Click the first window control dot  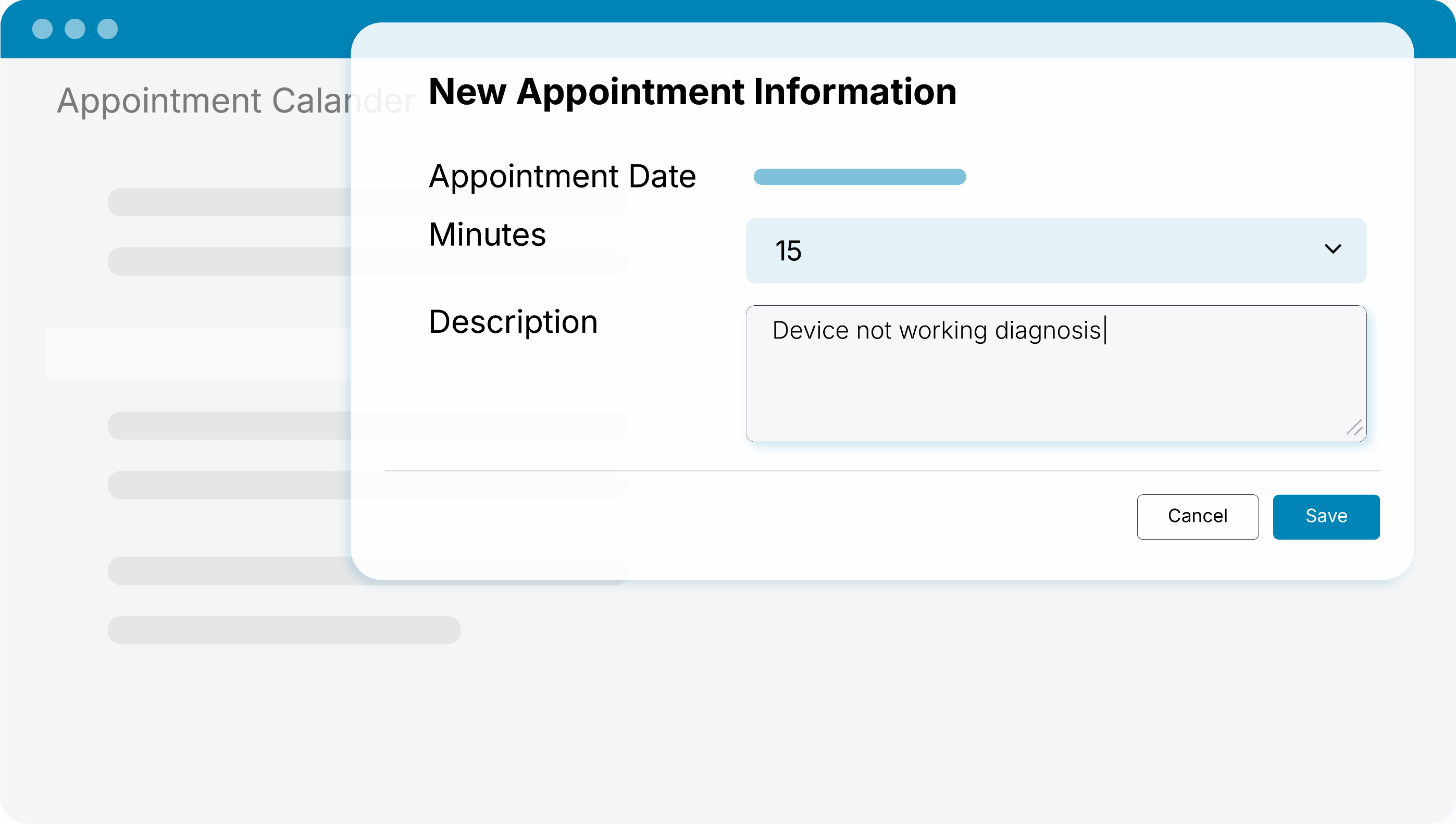(x=42, y=29)
